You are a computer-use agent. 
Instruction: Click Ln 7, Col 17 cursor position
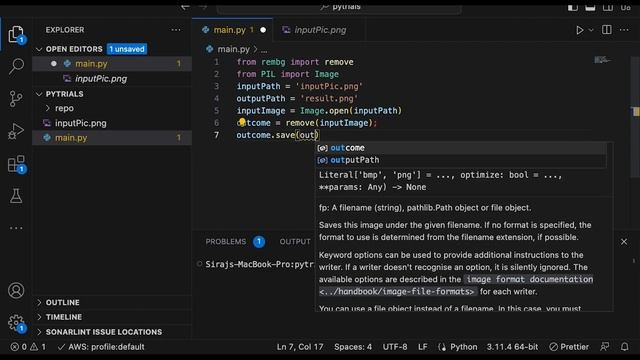coord(300,347)
